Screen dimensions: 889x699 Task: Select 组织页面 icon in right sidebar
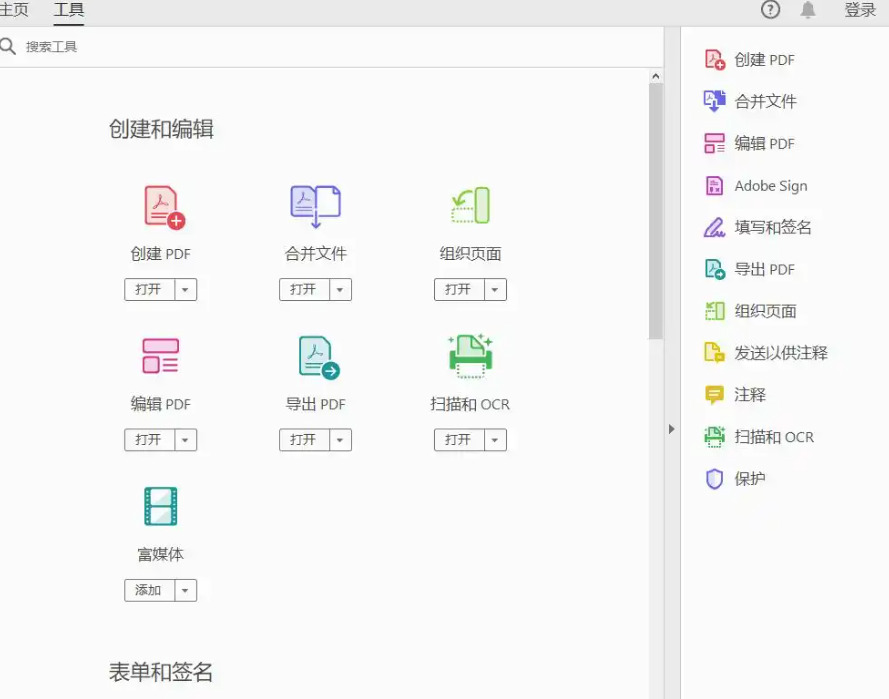714,311
